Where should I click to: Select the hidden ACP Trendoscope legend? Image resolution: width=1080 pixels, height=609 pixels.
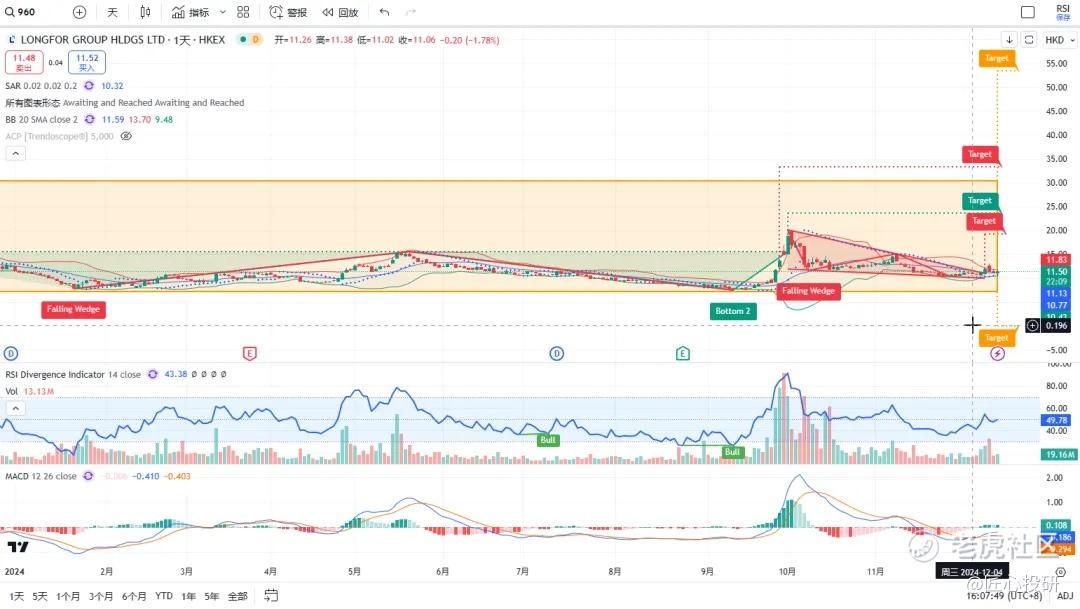pos(59,136)
